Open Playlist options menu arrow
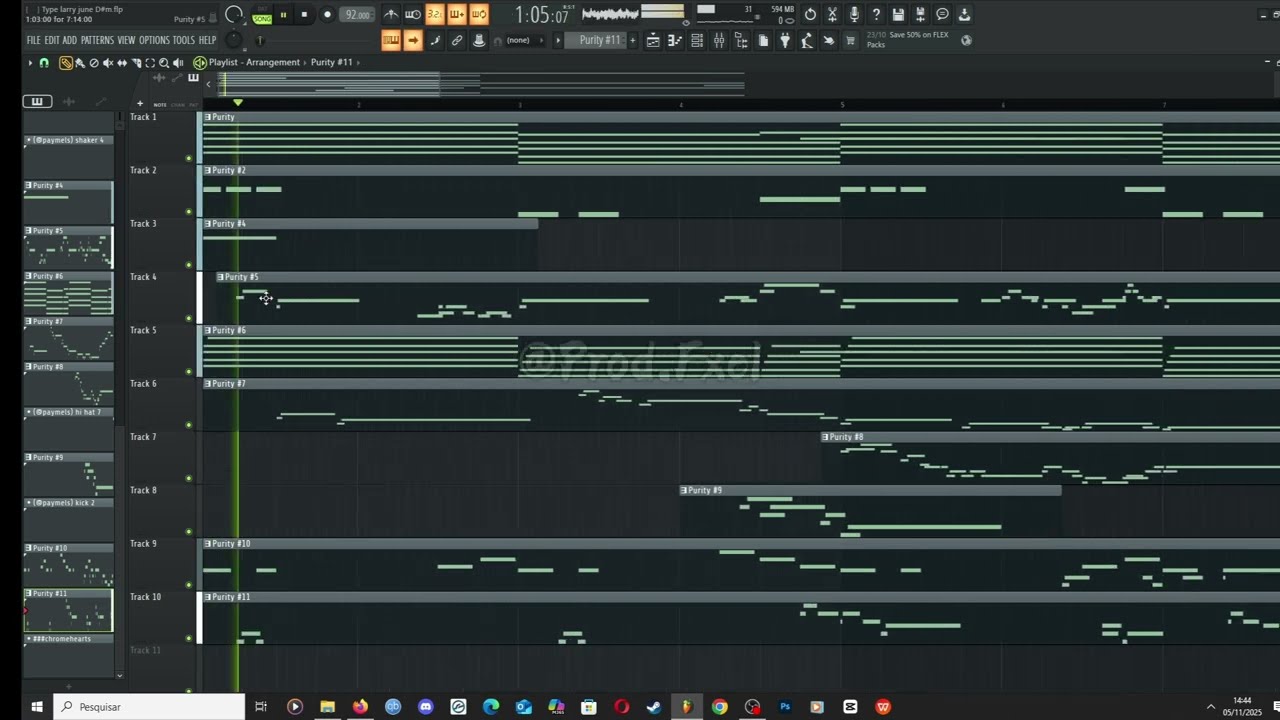Screen dimensions: 1280x720 pos(30,63)
